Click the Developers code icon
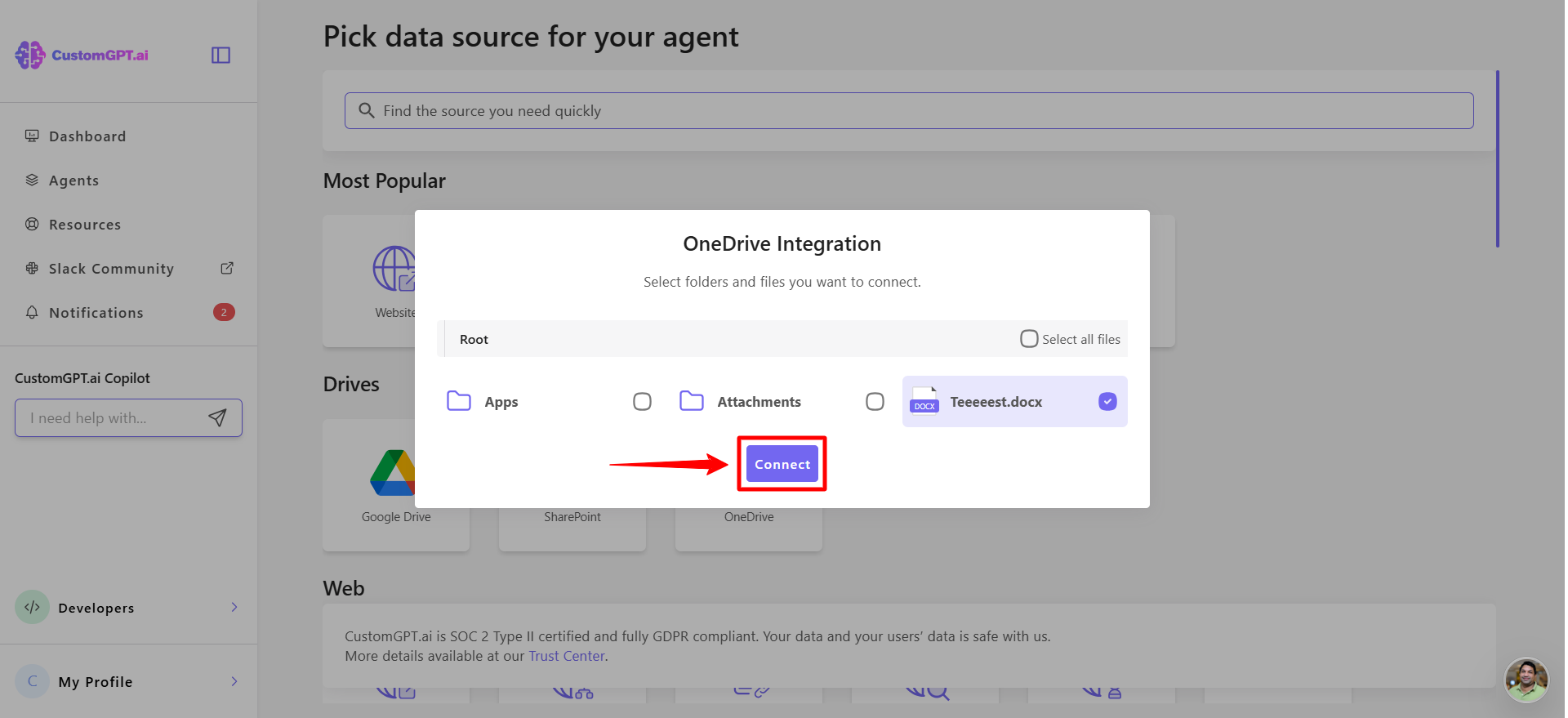The width and height of the screenshot is (1568, 718). click(32, 607)
